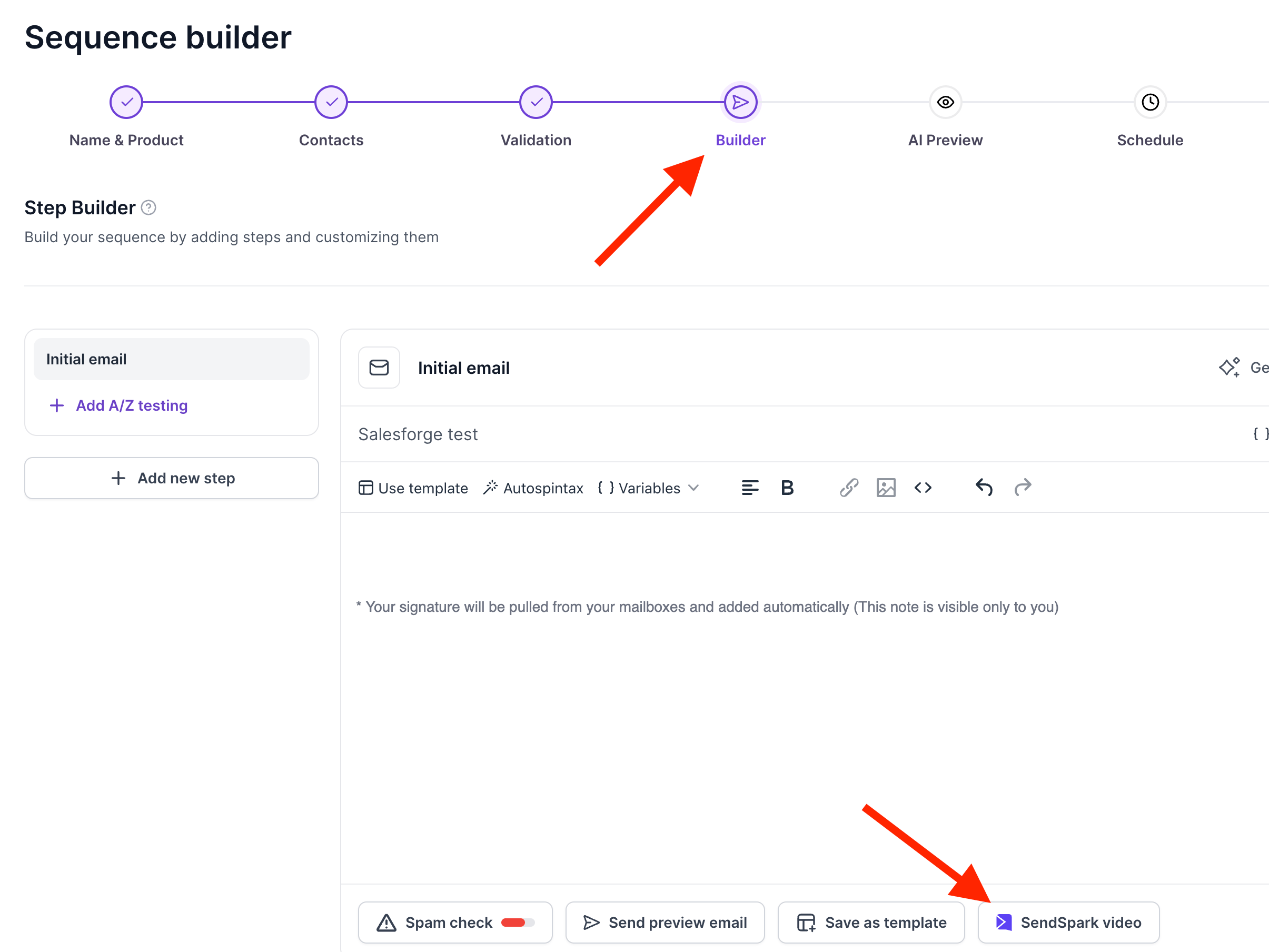Click the signature note text
Image resolution: width=1269 pixels, height=952 pixels.
707,607
